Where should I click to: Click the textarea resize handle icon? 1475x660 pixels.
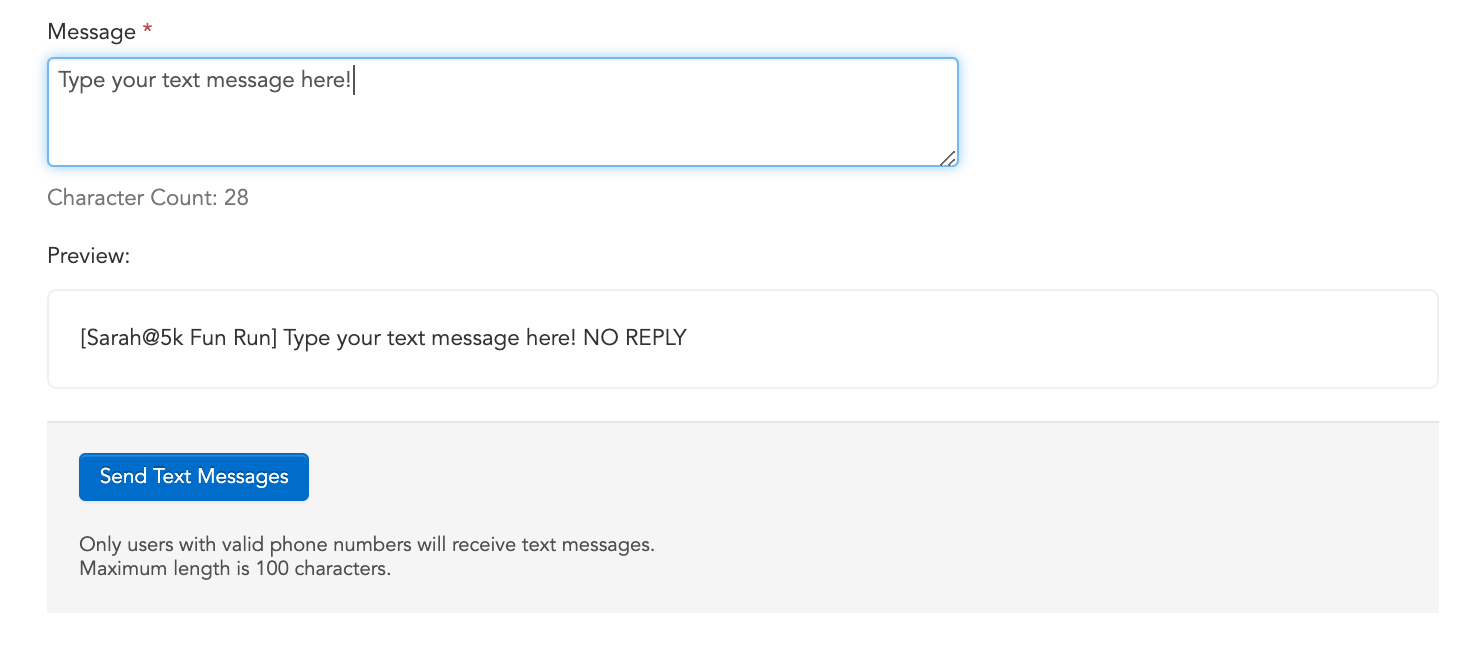948,157
